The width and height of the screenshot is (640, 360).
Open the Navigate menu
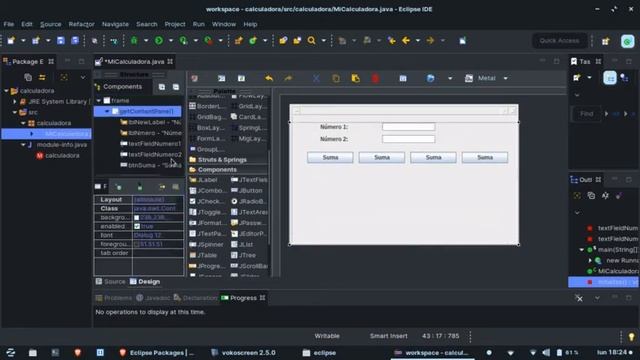(x=115, y=24)
